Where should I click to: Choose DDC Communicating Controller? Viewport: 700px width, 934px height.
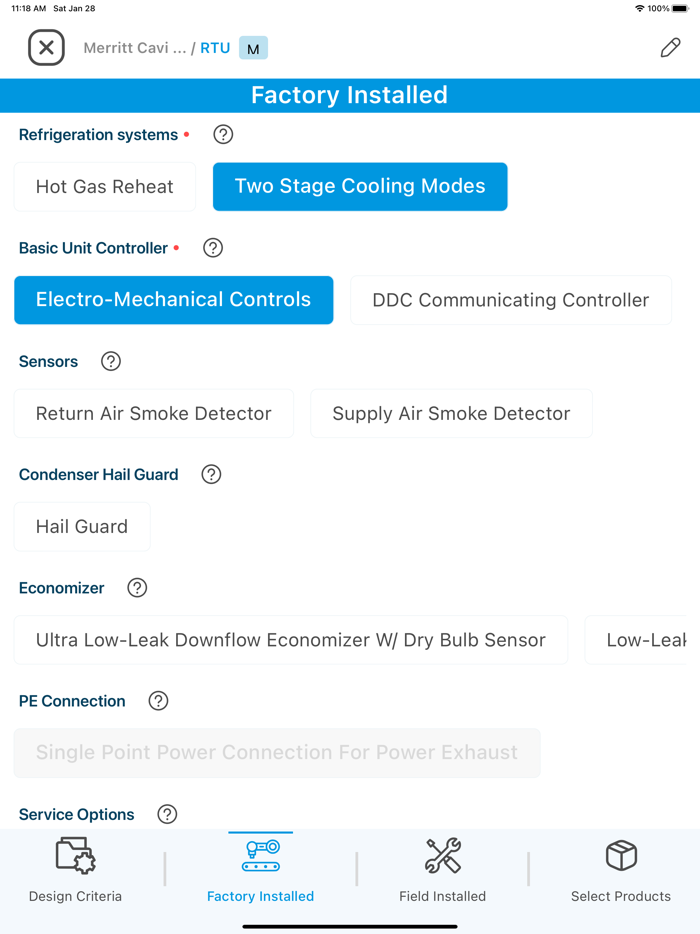[x=510, y=299]
